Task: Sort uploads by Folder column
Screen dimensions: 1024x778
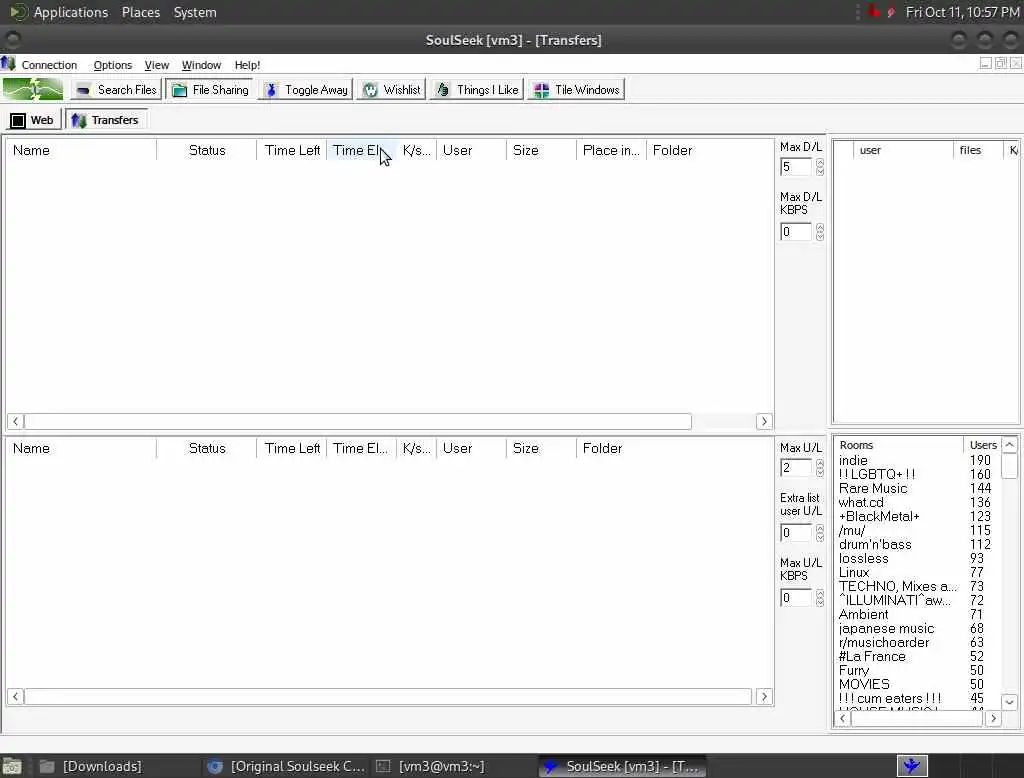Action: click(675, 449)
